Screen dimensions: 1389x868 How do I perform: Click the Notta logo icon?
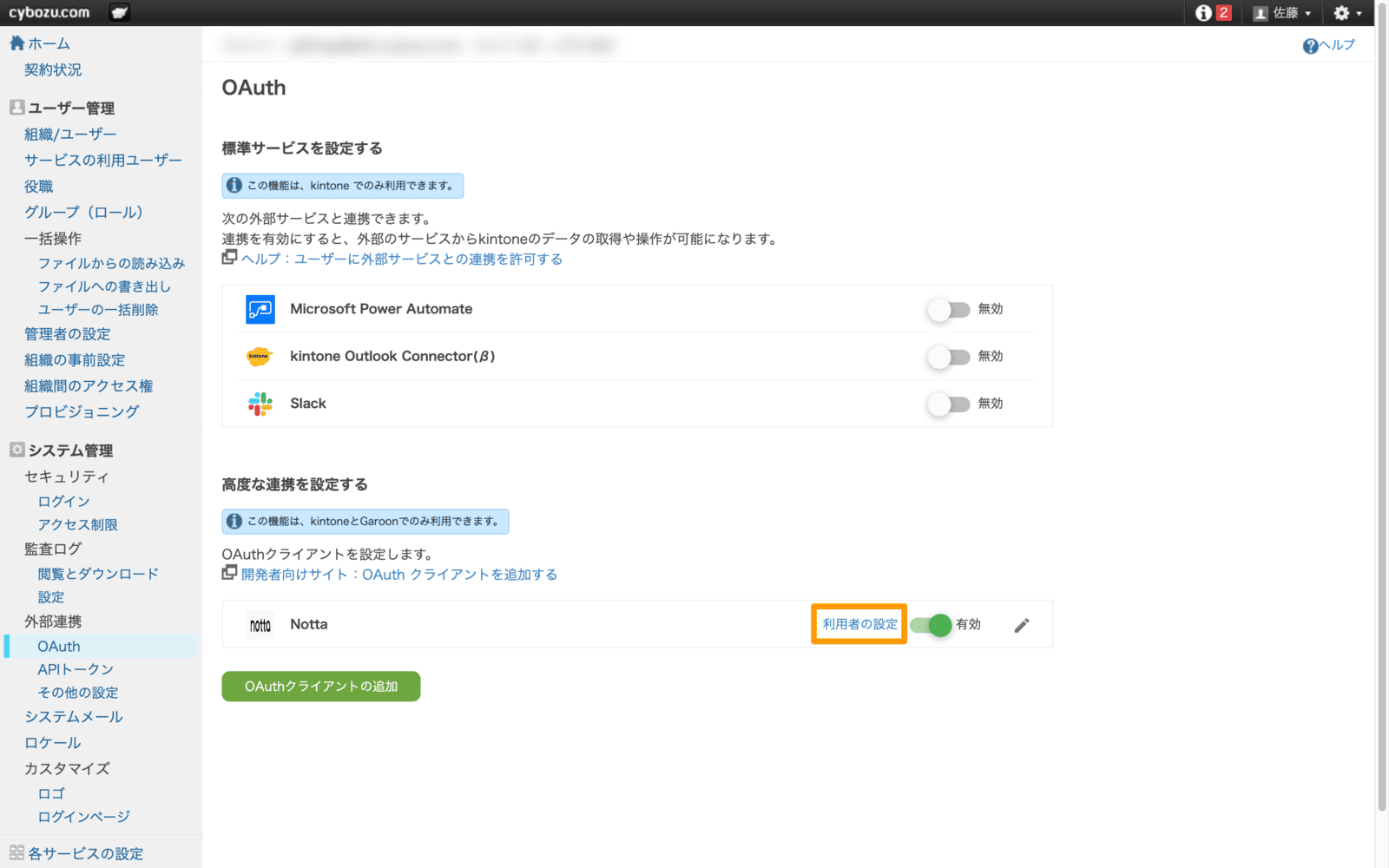[260, 625]
